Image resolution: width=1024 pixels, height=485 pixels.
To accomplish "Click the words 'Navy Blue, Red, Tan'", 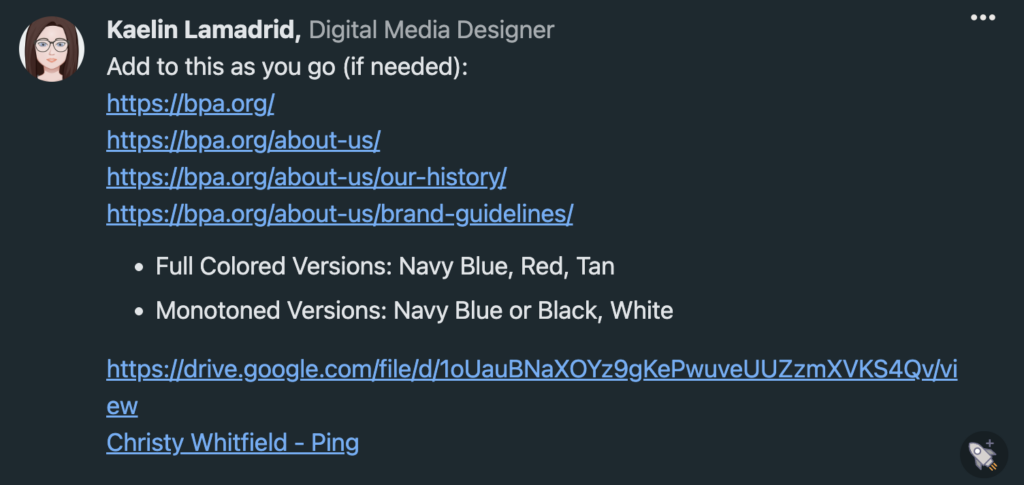I will [507, 267].
